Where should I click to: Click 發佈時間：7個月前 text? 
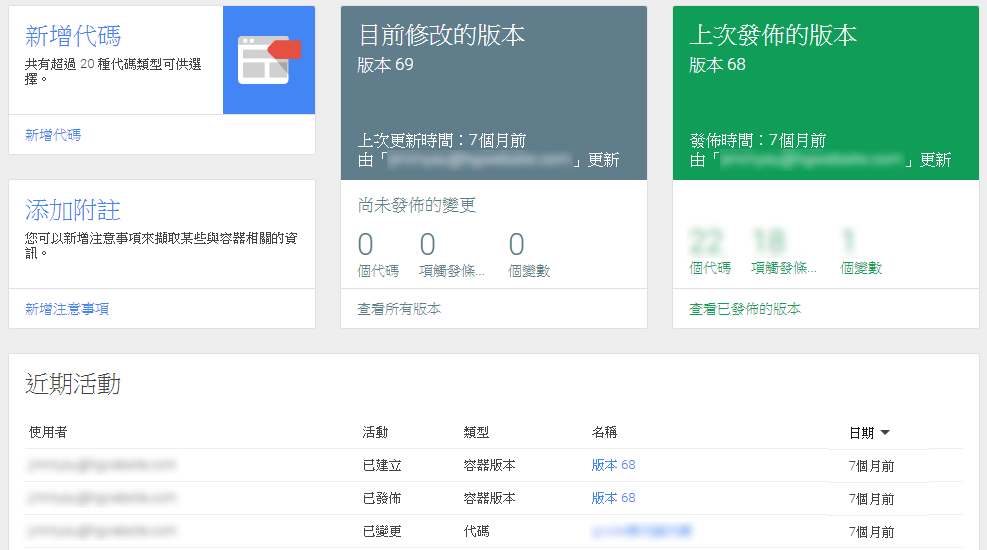[758, 140]
